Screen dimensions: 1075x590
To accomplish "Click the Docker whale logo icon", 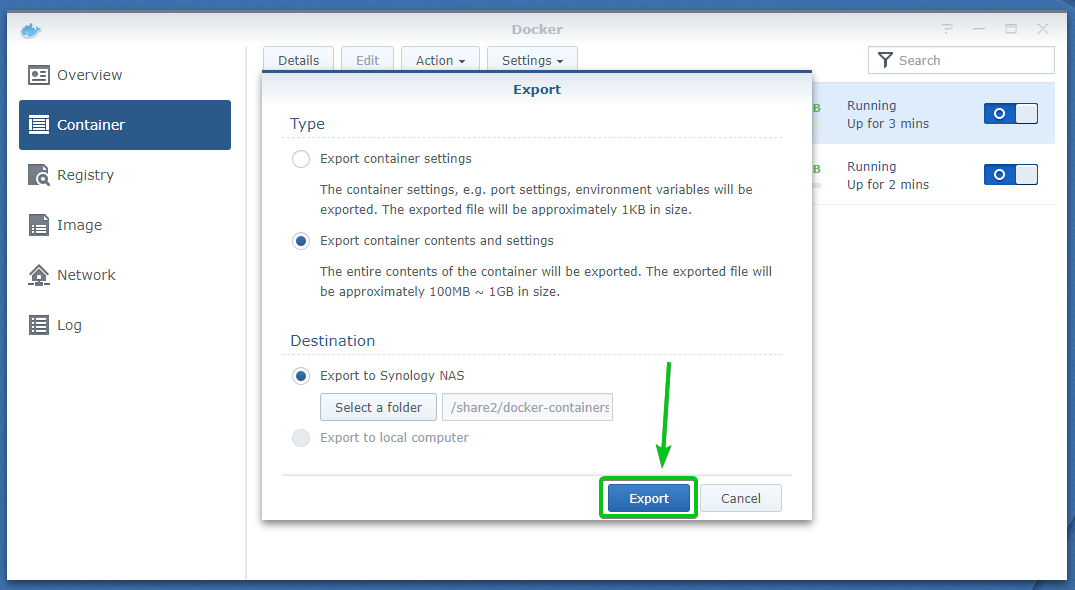I will (x=31, y=30).
